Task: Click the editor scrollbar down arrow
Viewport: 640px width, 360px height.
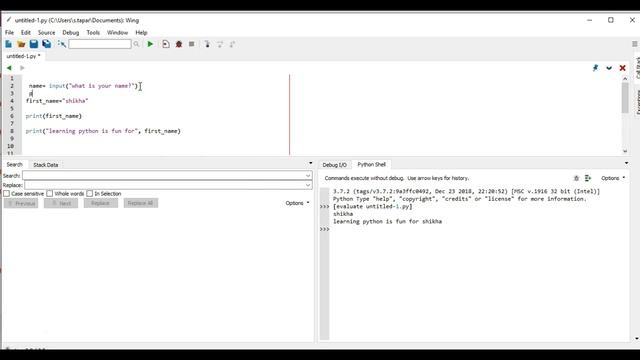Action: click(x=625, y=151)
